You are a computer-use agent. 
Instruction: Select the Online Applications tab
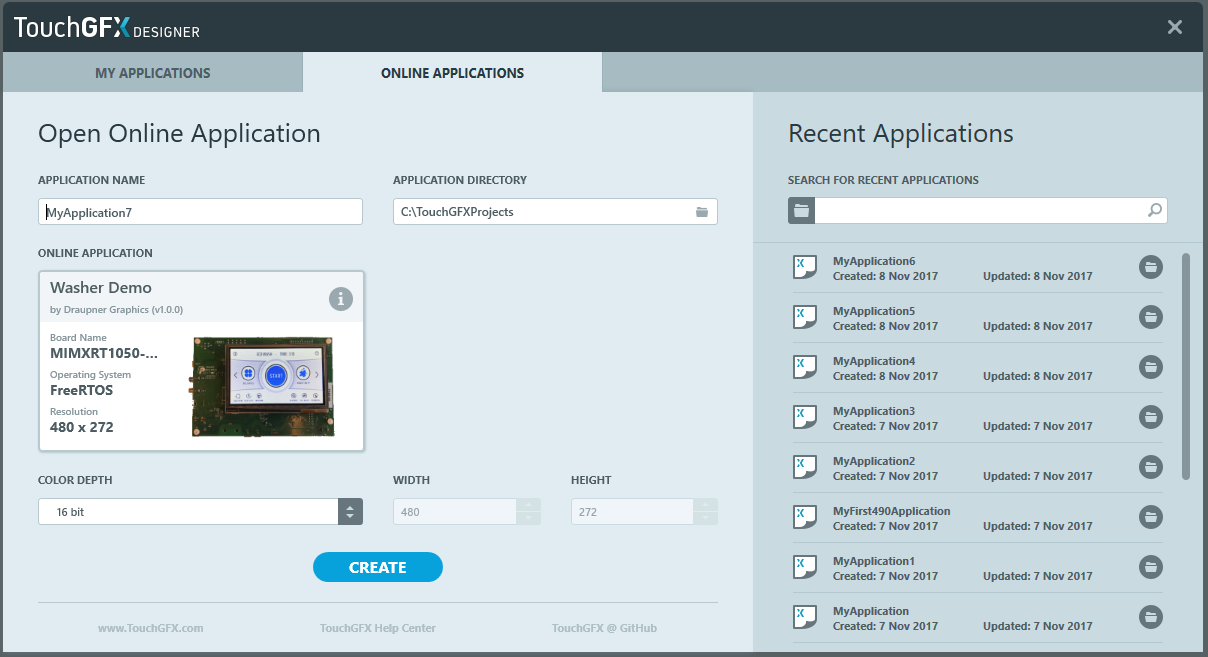coord(452,73)
